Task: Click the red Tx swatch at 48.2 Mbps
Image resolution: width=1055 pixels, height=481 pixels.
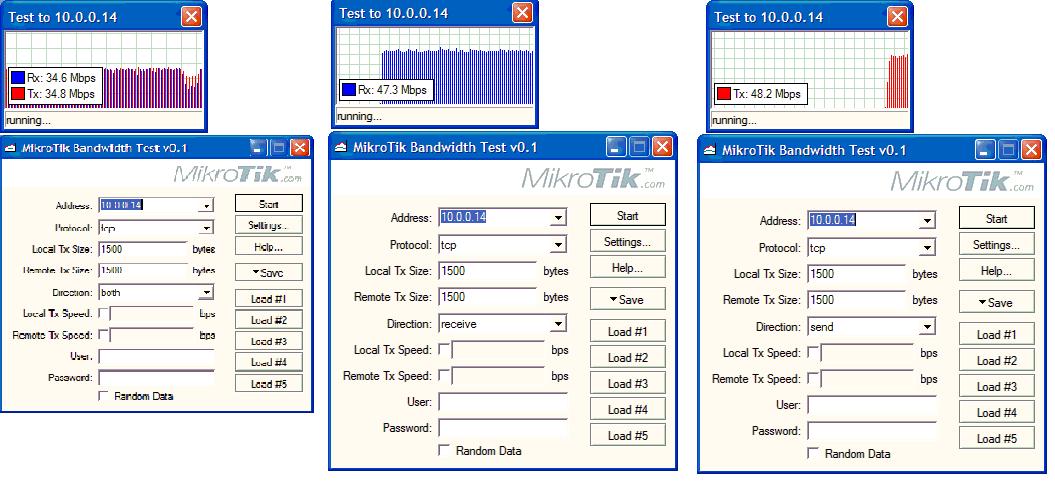Action: 724,94
